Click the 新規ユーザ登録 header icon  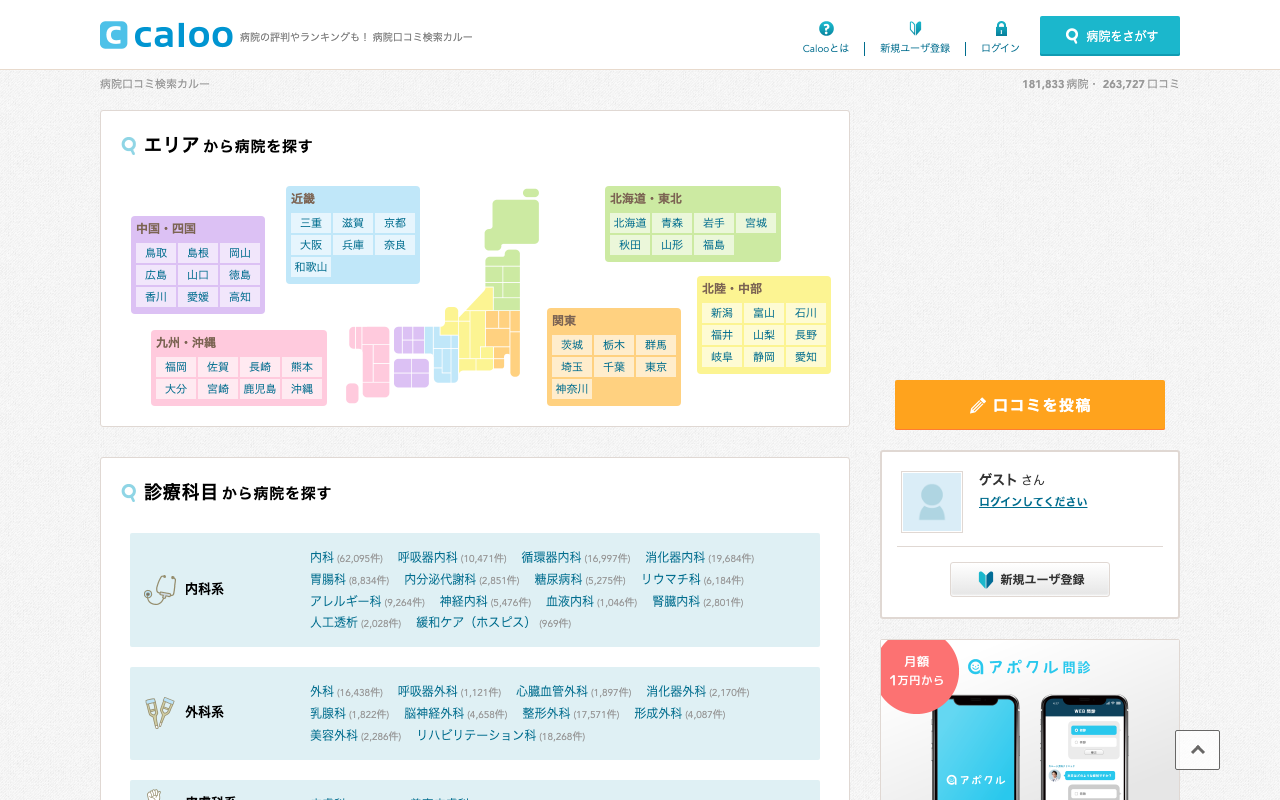pyautogui.click(x=915, y=29)
